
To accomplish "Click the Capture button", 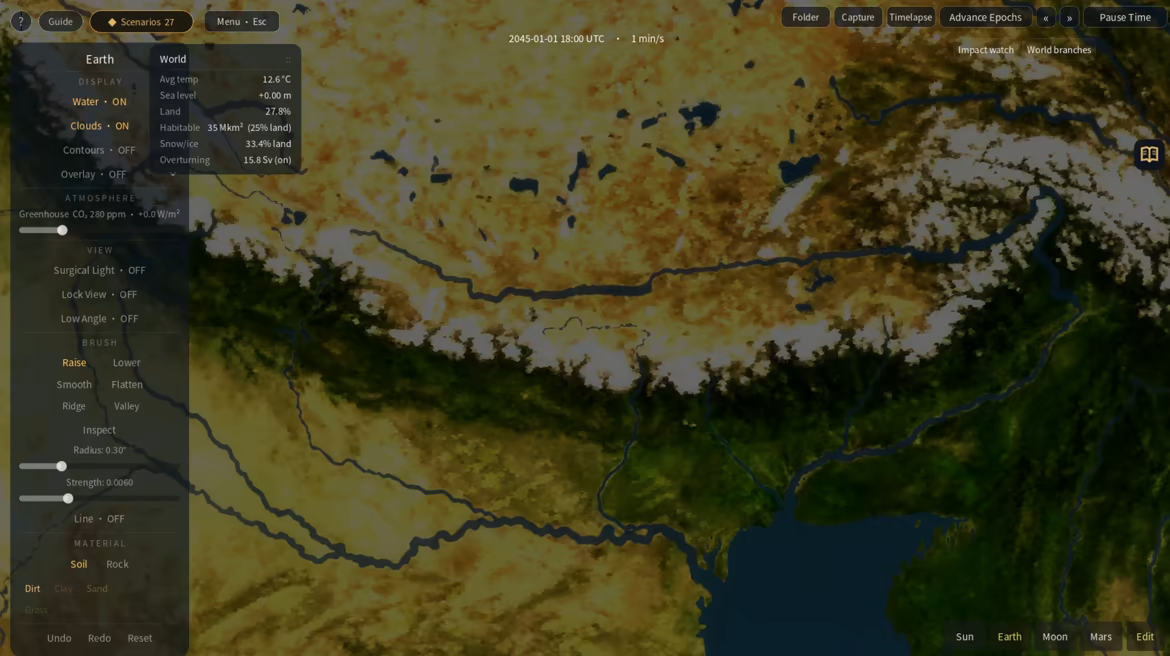I will [857, 17].
